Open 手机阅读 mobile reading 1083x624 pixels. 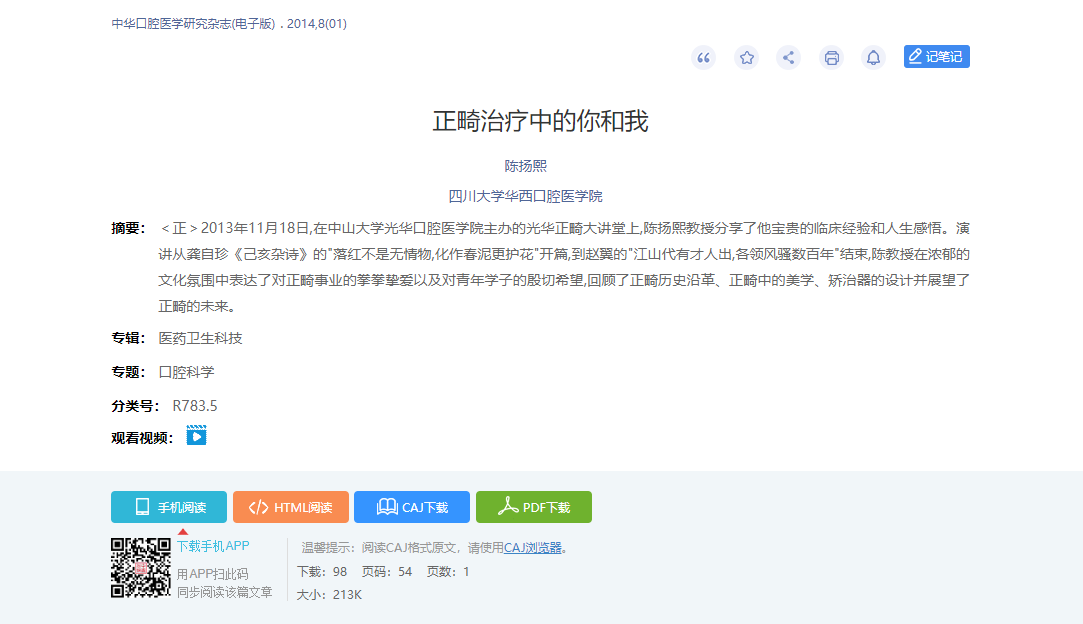pyautogui.click(x=169, y=507)
